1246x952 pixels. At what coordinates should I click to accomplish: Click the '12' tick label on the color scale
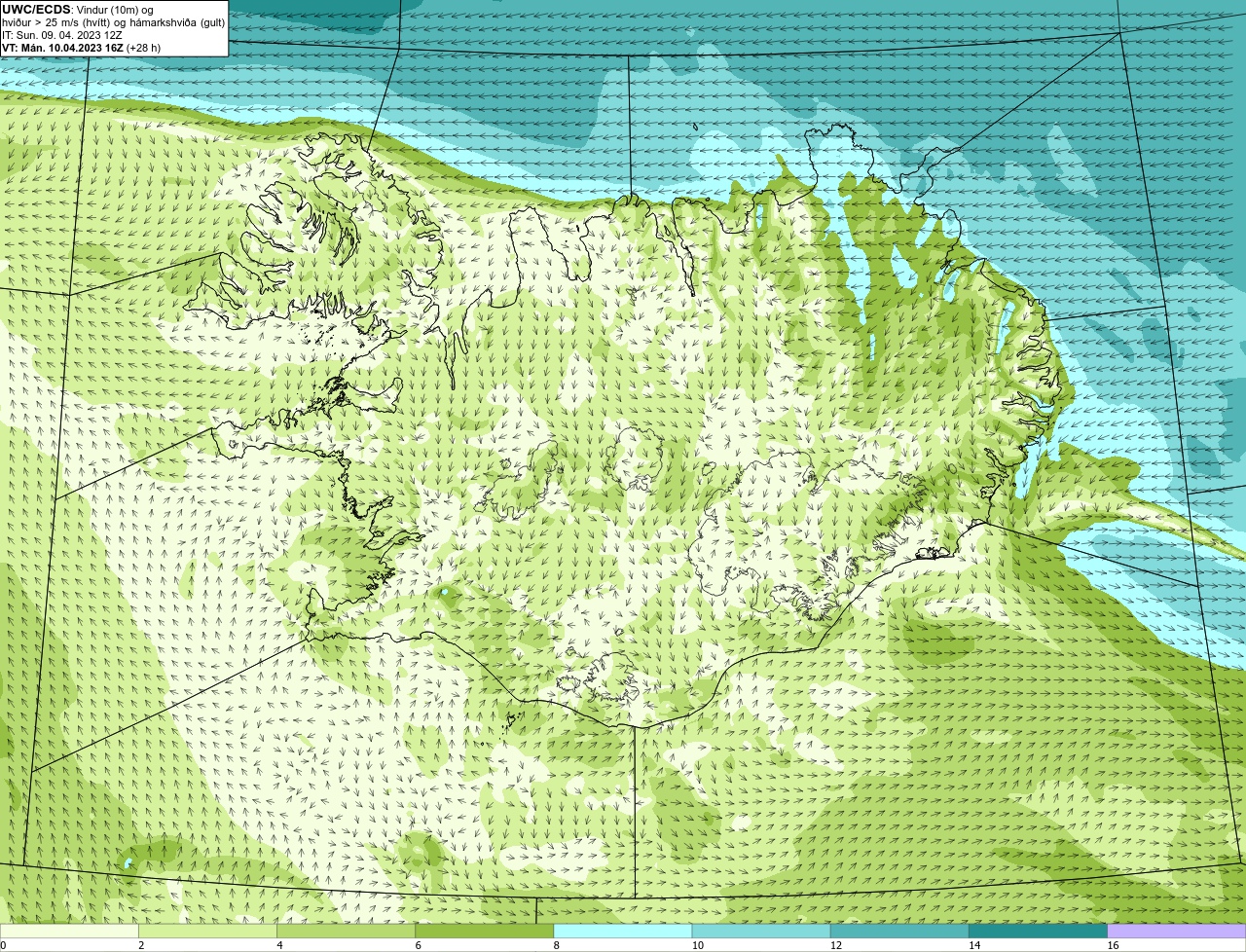click(835, 945)
